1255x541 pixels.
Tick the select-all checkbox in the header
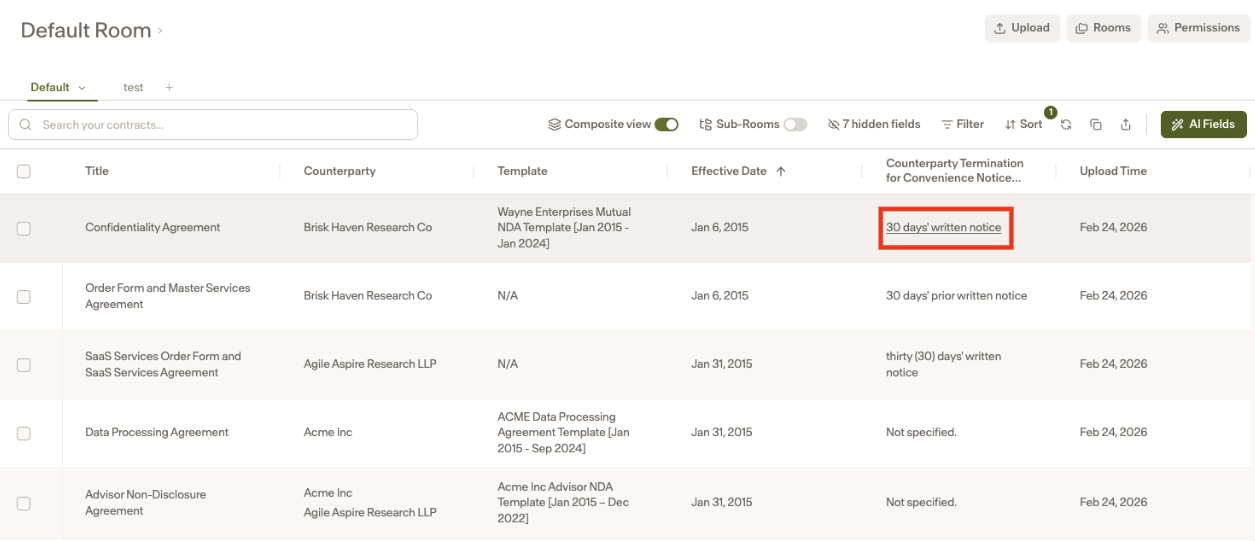[24, 172]
